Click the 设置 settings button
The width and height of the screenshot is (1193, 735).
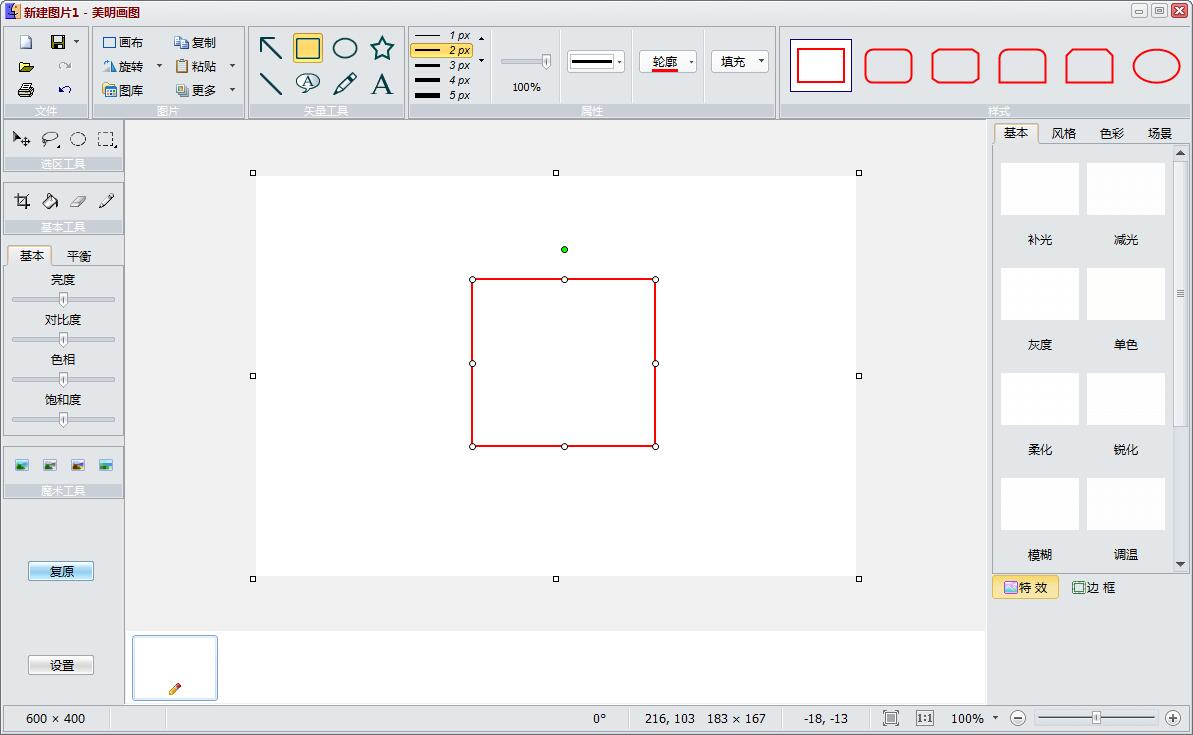coord(61,666)
